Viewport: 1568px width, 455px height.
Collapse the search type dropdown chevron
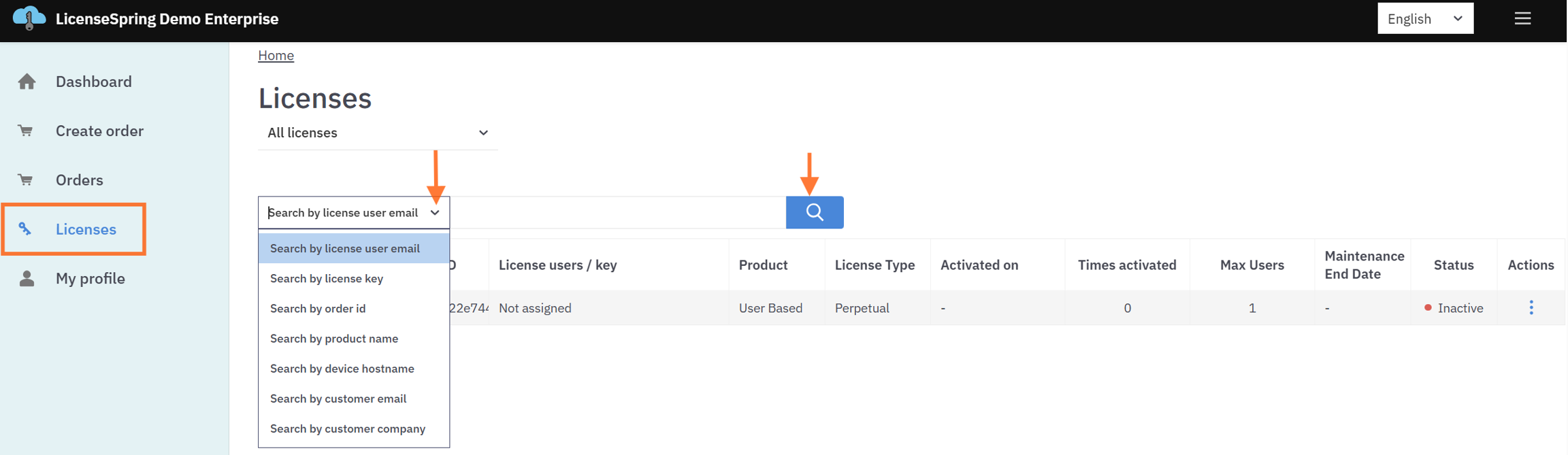[x=435, y=213]
